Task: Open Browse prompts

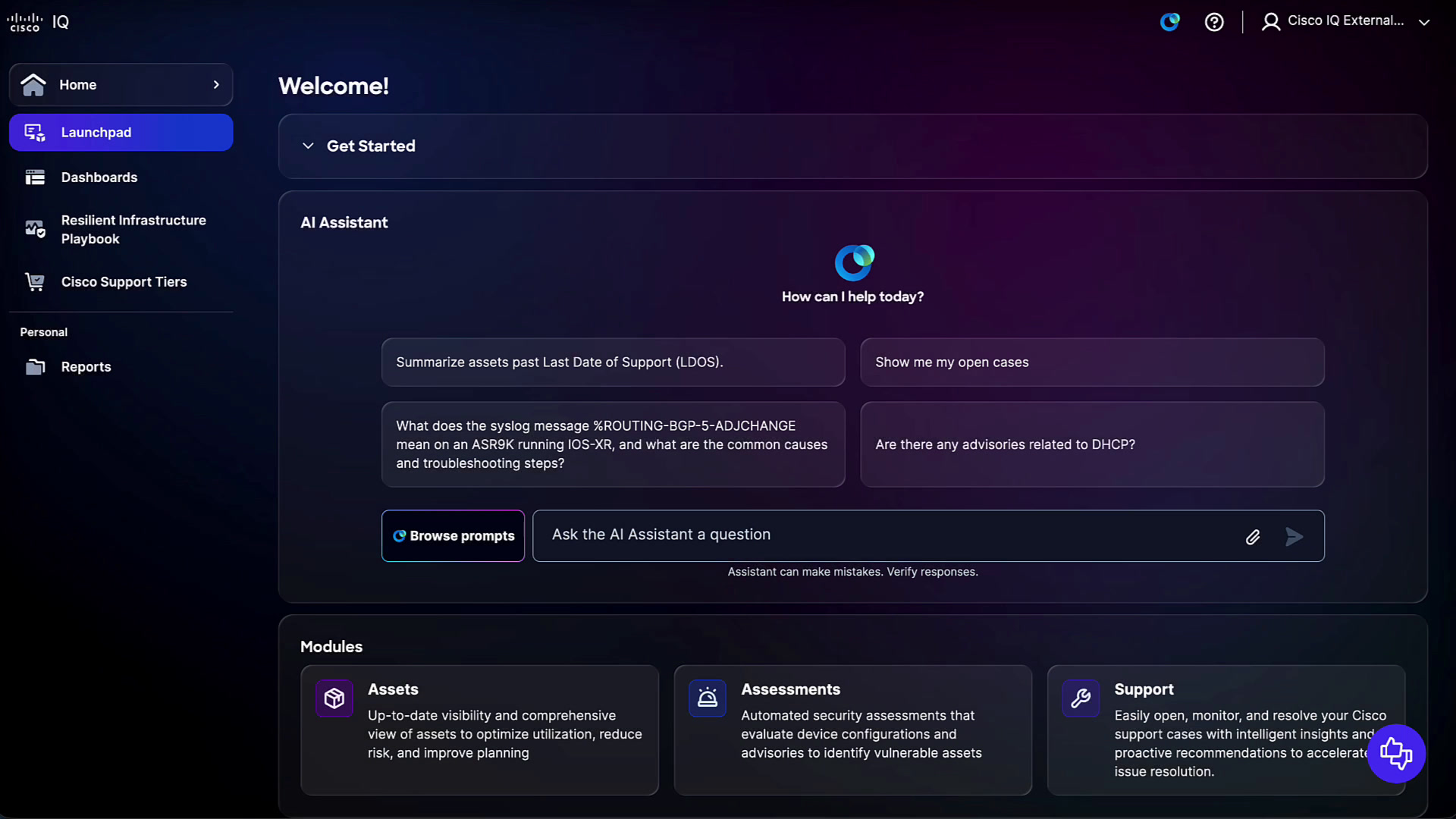Action: 453,536
